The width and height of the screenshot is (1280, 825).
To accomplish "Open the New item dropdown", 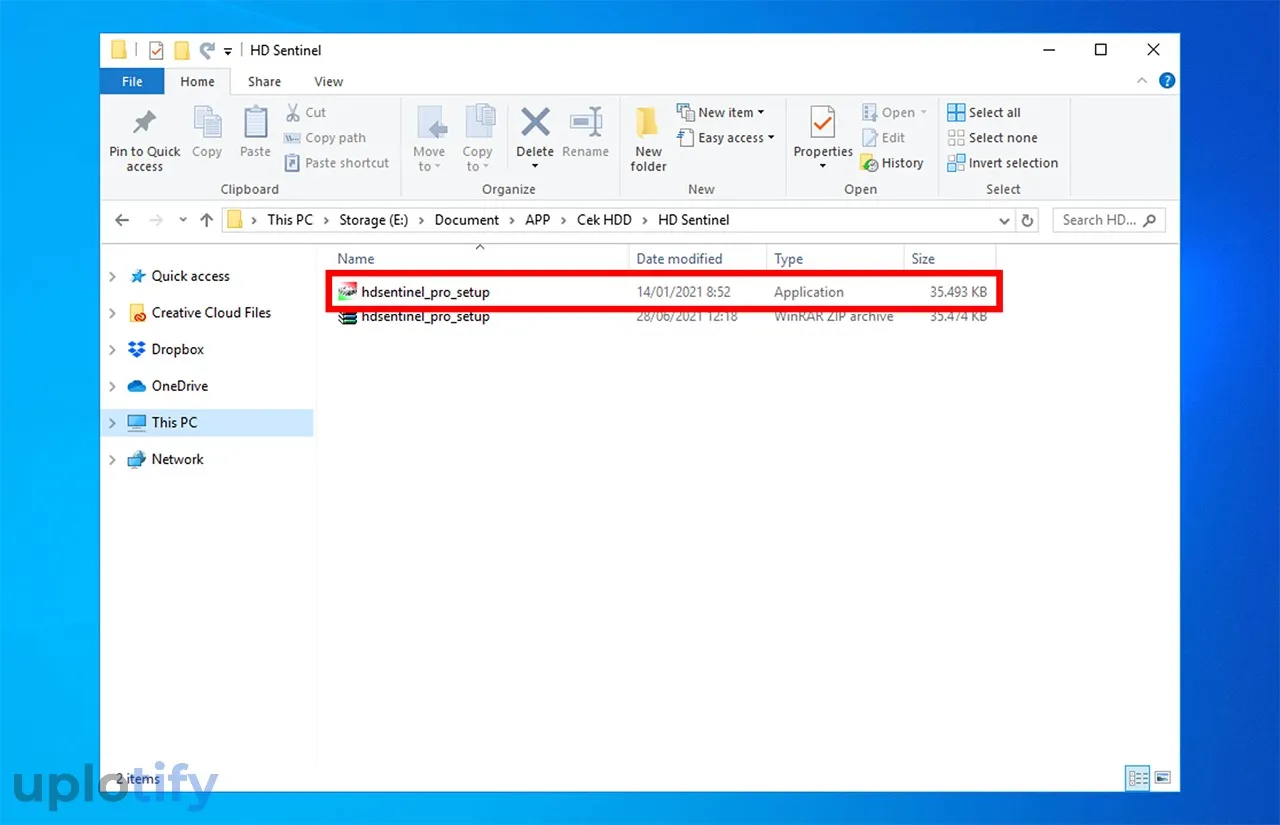I will (721, 113).
